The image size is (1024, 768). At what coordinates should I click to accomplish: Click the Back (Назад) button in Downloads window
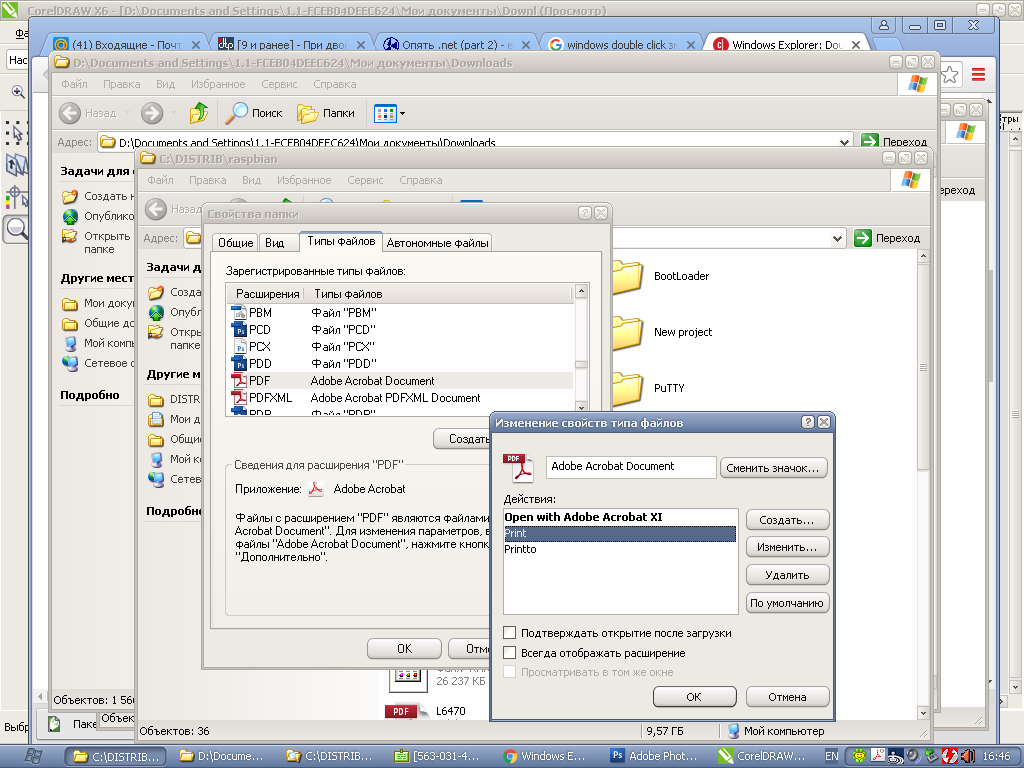pos(88,113)
